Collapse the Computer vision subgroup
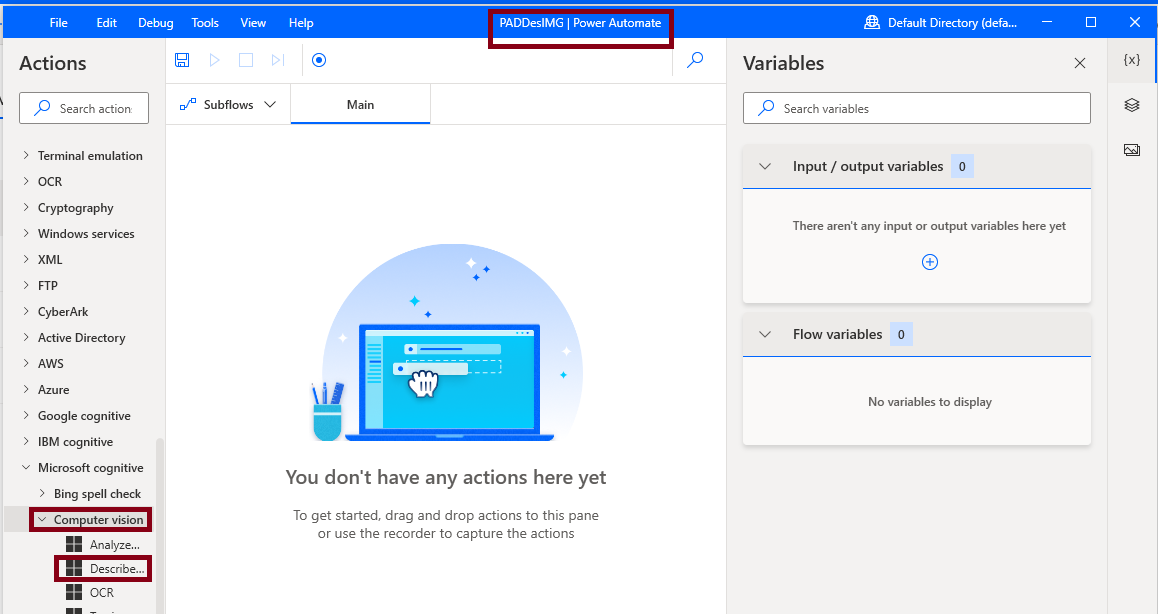 (42, 519)
